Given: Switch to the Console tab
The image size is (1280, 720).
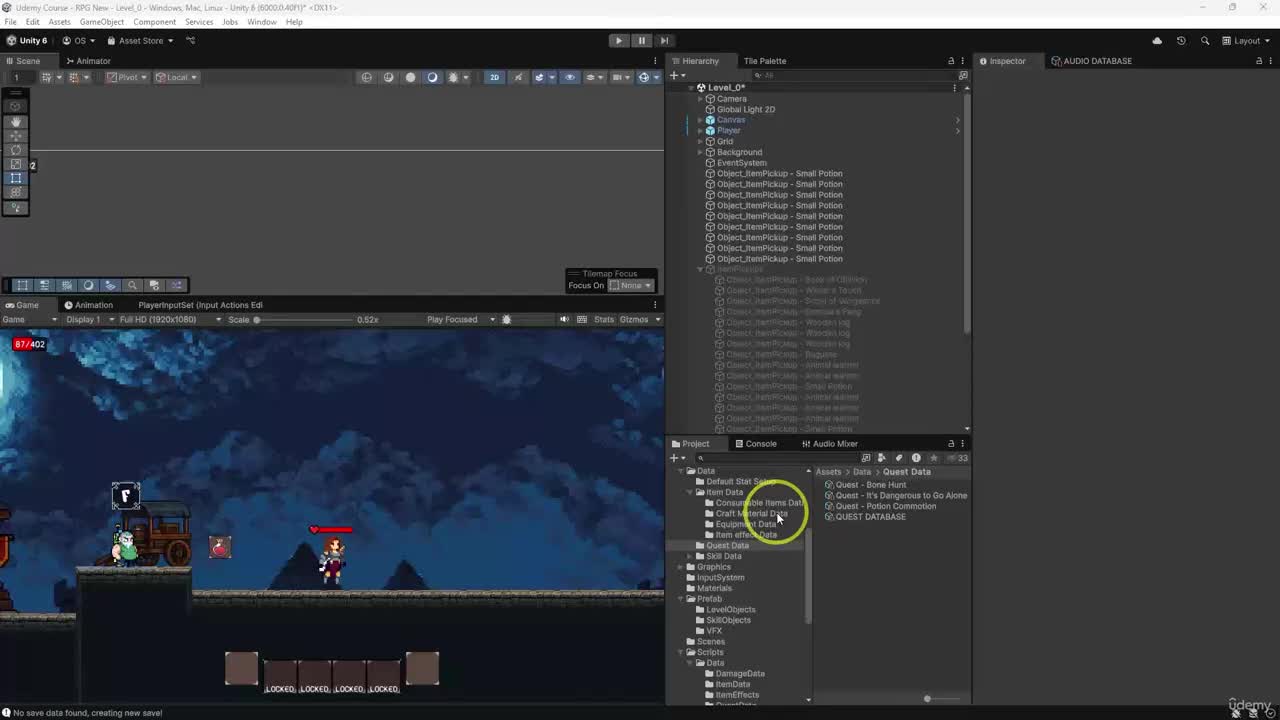Looking at the screenshot, I should pyautogui.click(x=755, y=444).
